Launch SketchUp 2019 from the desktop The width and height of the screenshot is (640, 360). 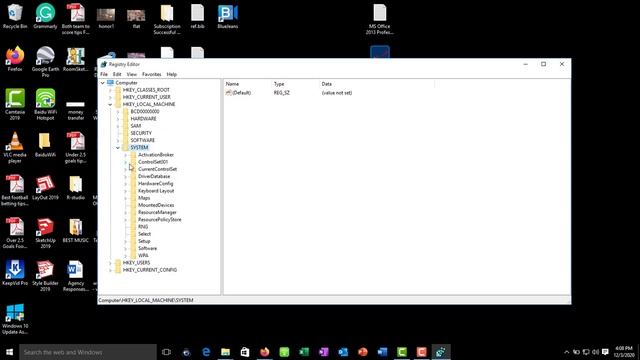[x=45, y=233]
